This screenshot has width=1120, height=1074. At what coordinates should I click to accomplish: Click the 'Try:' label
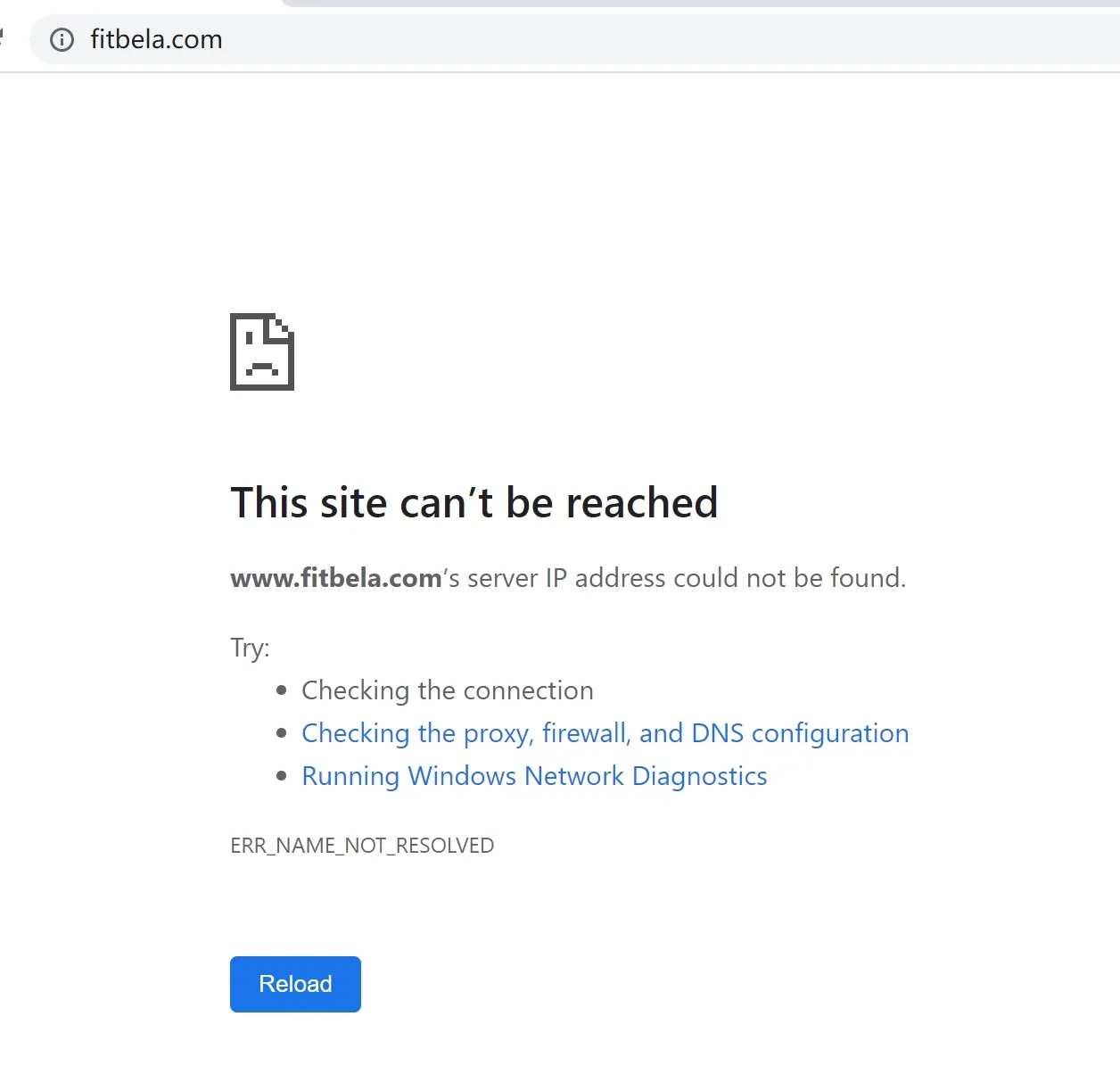(250, 648)
